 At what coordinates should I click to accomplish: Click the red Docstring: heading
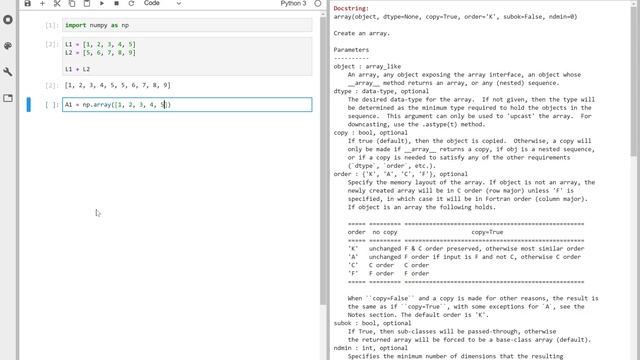351,8
